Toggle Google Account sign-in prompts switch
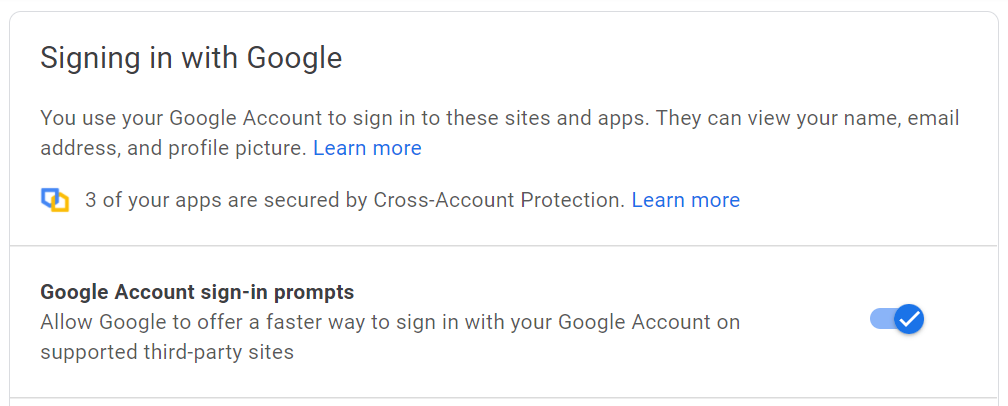Screen dimensions: 1008x406 897,319
